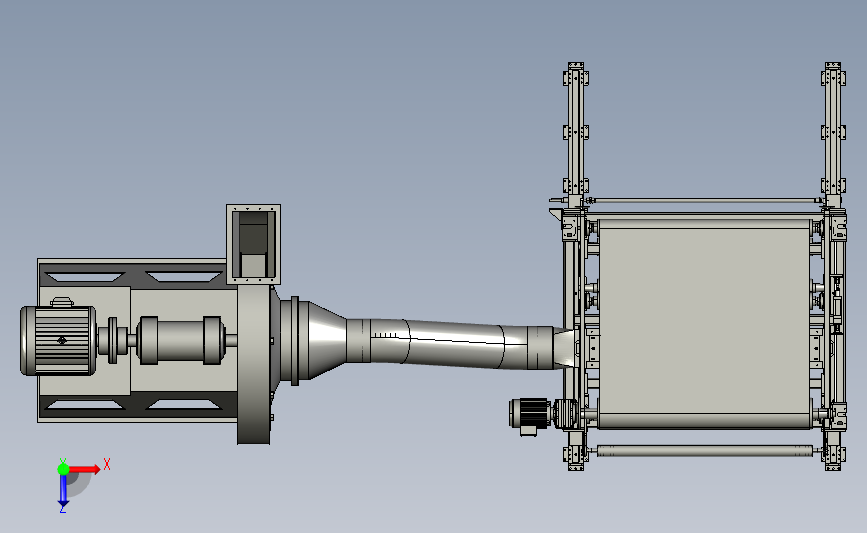Select the round blower volute casing
Screen dimensions: 867x533
(x=254, y=365)
